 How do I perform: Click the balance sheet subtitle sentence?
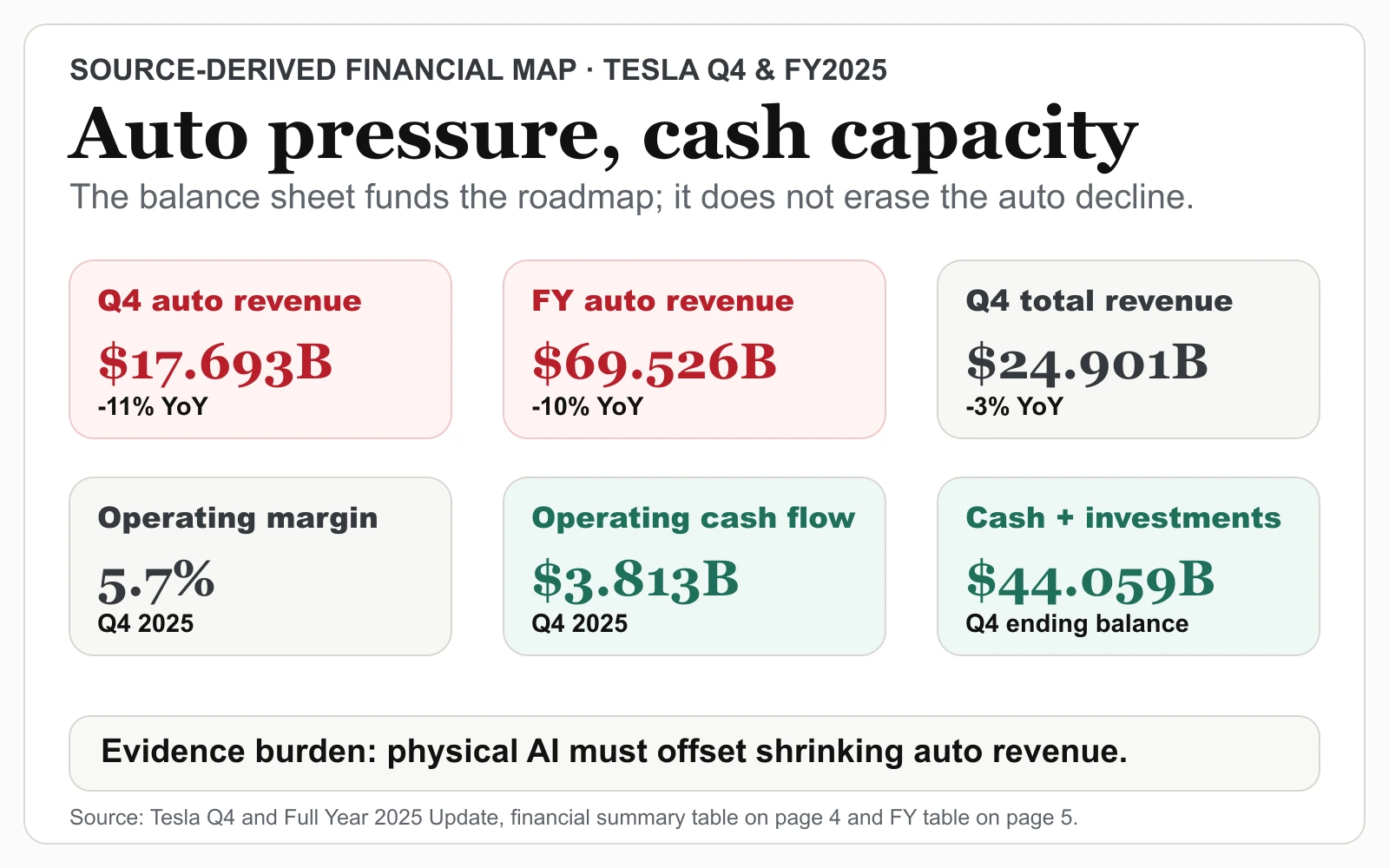tap(632, 197)
